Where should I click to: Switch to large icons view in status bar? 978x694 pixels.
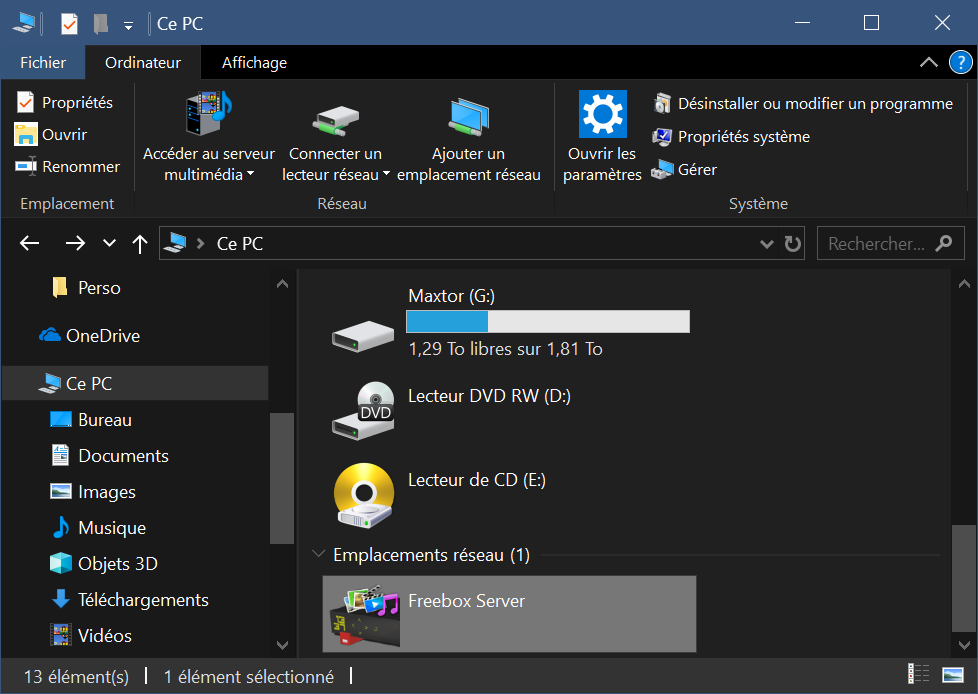click(x=953, y=675)
